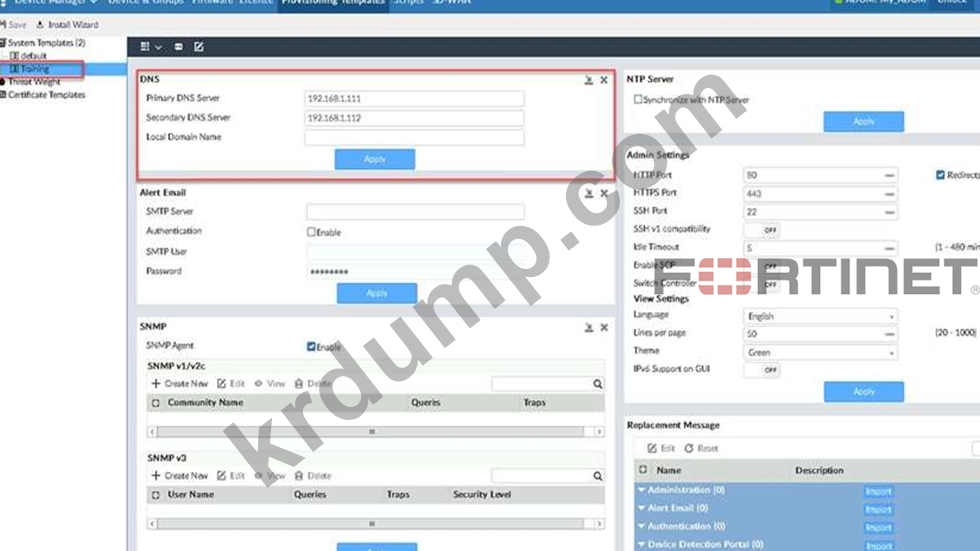
Task: Edit the selected Replacement Message
Action: tap(661, 448)
